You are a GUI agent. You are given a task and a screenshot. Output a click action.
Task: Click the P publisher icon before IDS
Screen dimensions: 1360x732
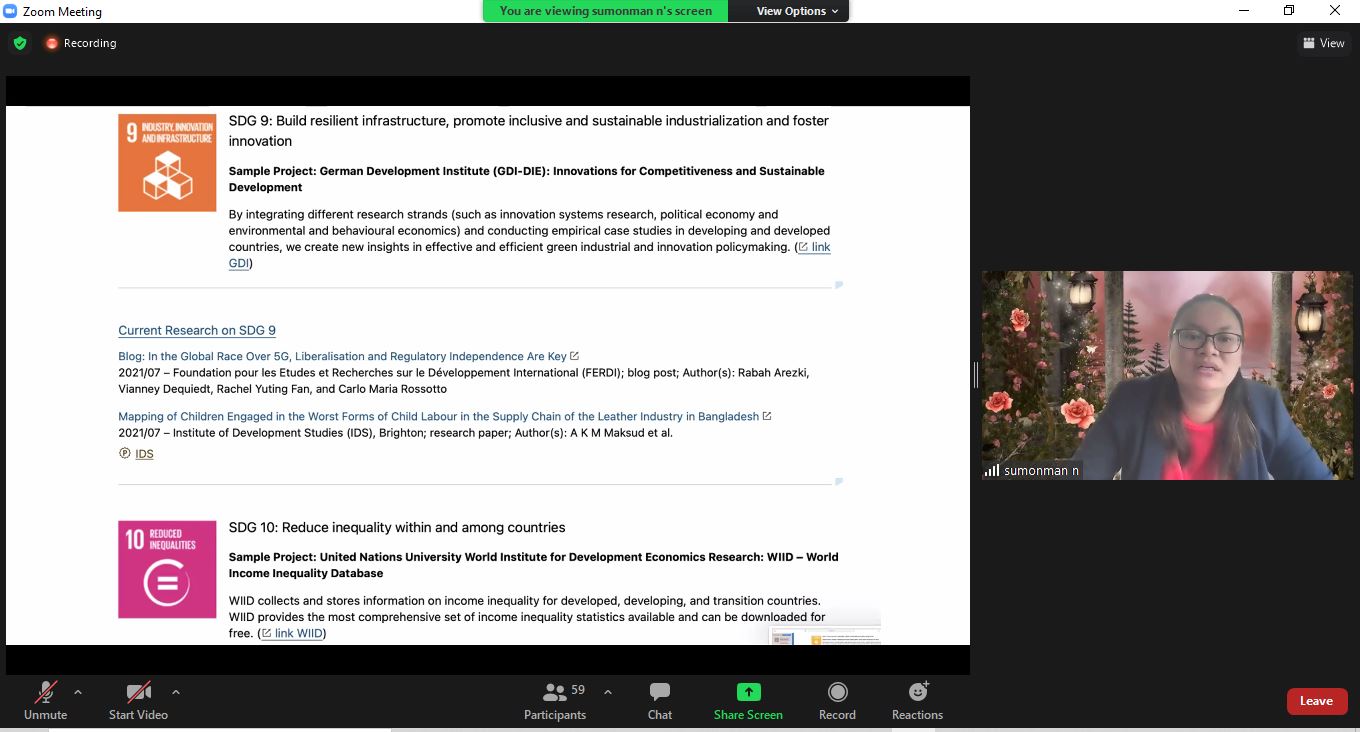(125, 453)
